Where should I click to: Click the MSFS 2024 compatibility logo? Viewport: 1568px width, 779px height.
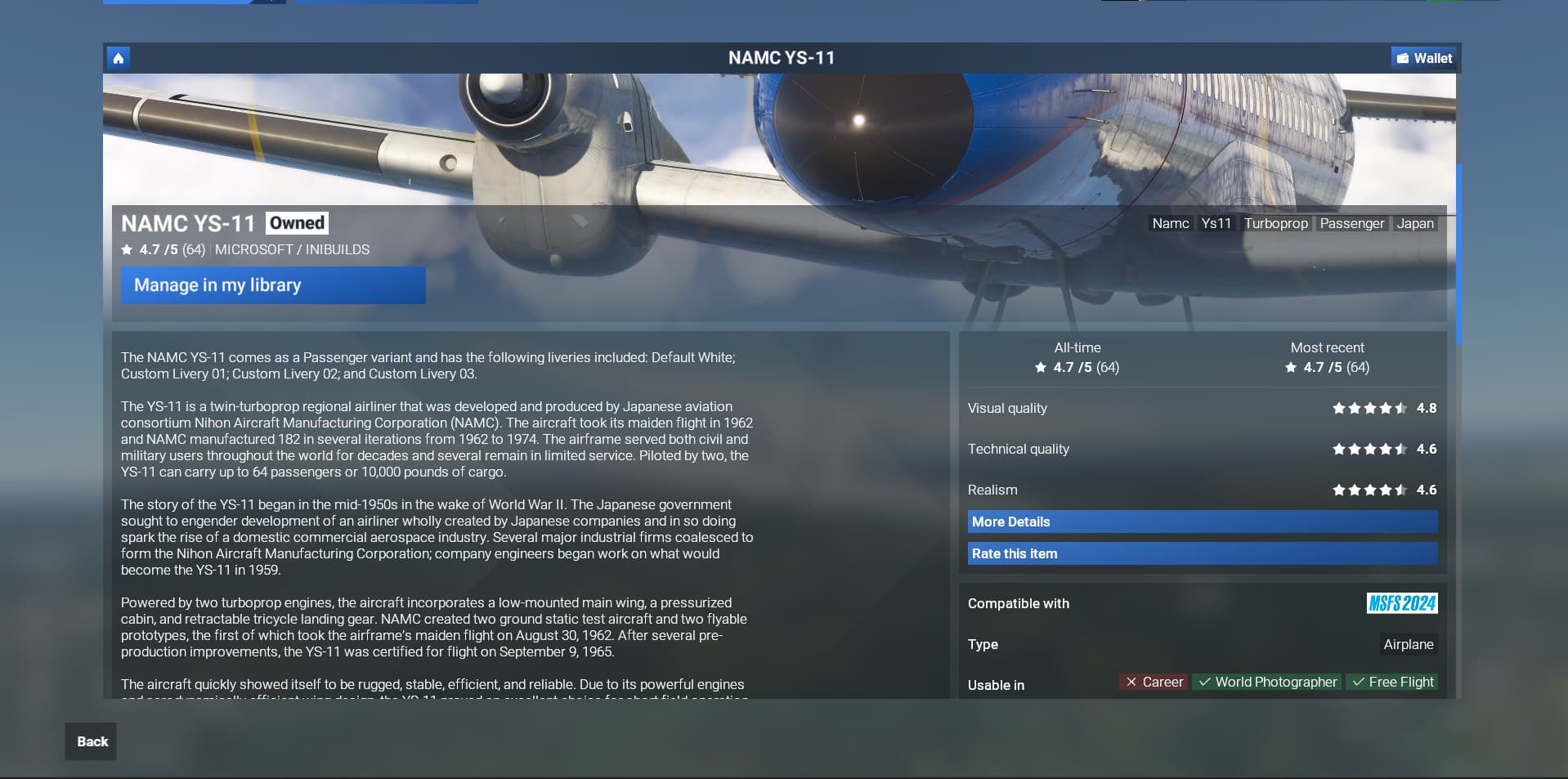coord(1402,603)
